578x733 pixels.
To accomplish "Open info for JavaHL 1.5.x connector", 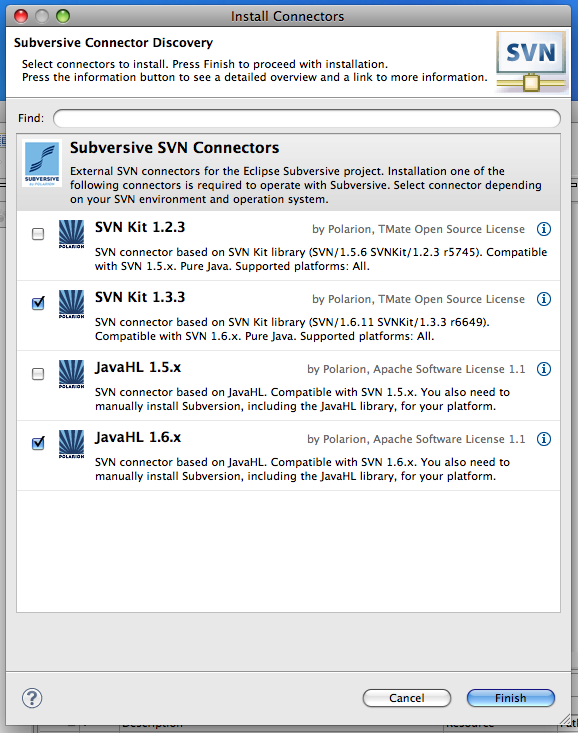I will point(543,369).
